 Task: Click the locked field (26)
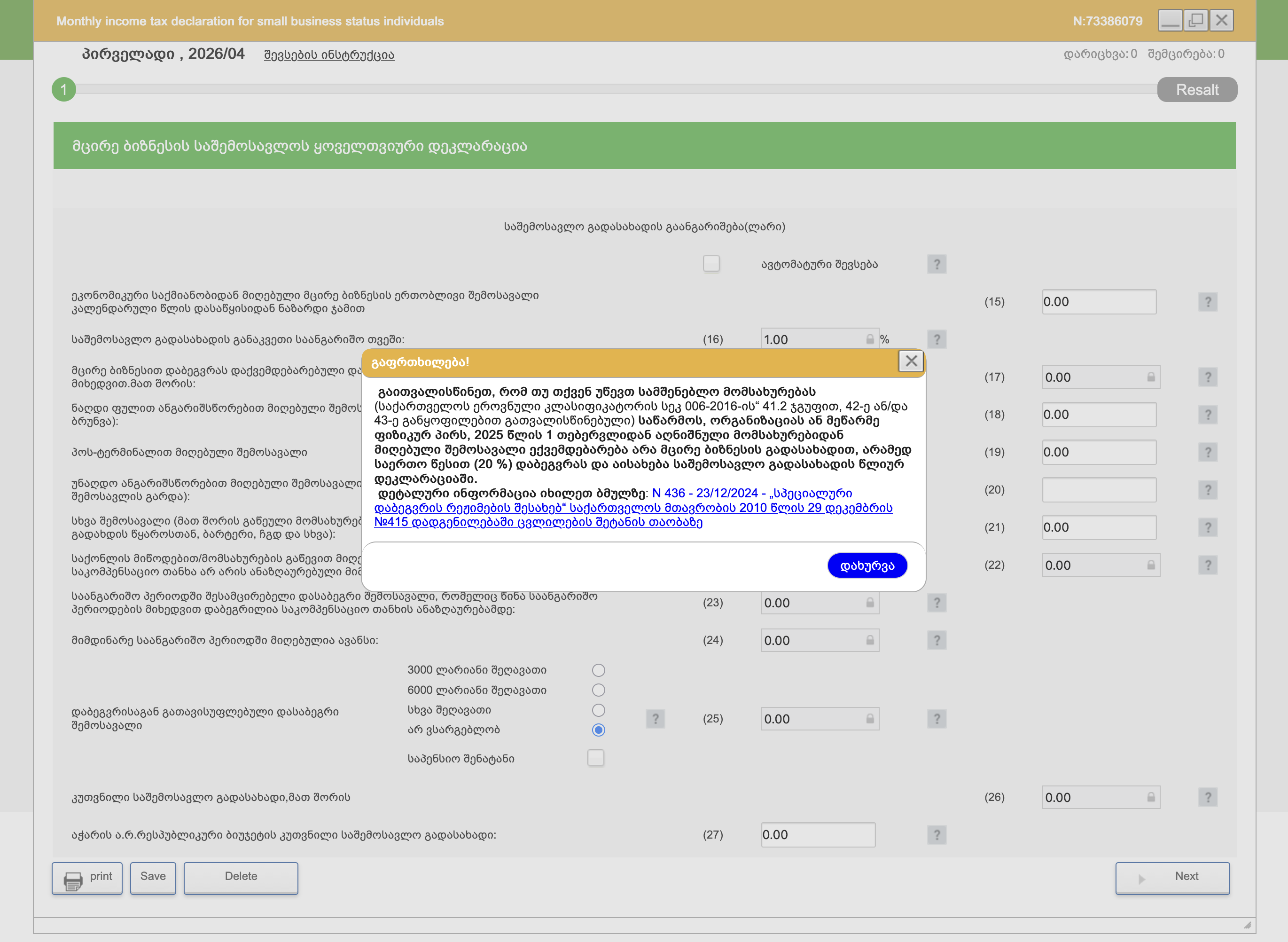1101,797
